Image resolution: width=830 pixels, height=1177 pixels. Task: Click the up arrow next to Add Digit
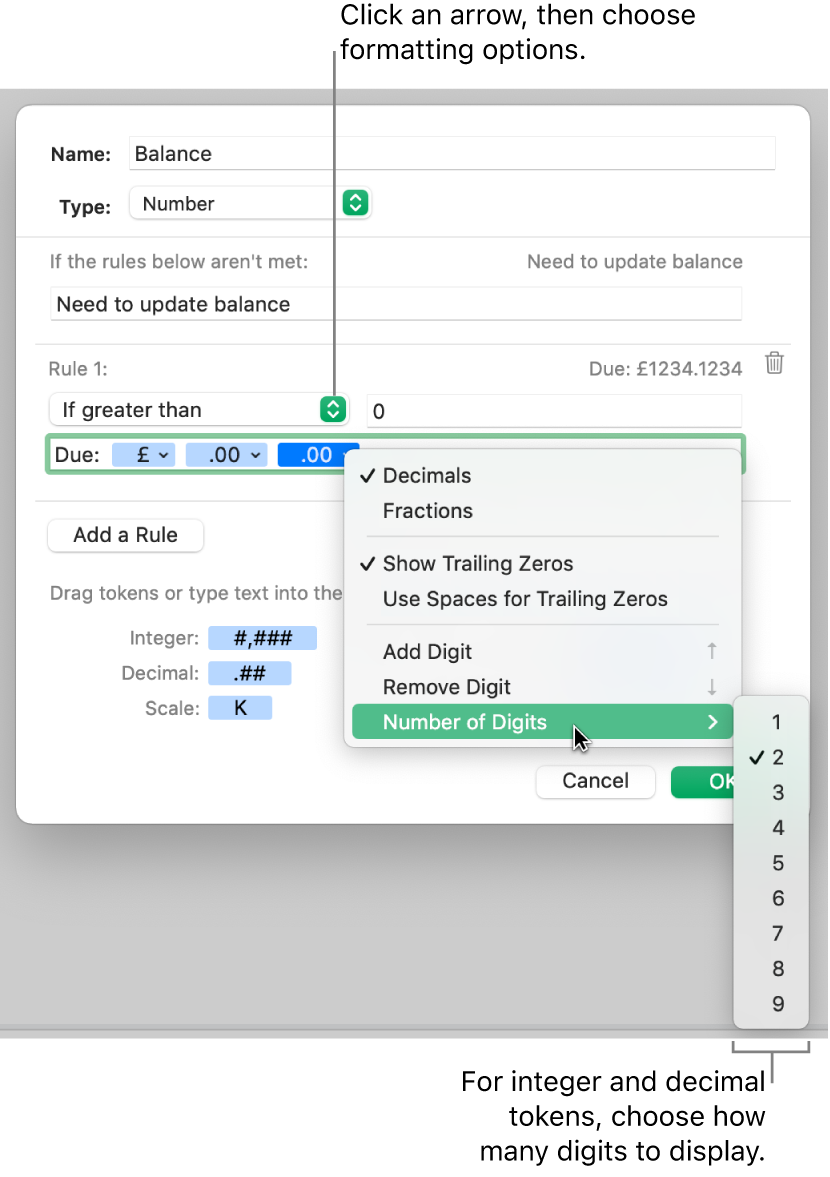(x=712, y=651)
